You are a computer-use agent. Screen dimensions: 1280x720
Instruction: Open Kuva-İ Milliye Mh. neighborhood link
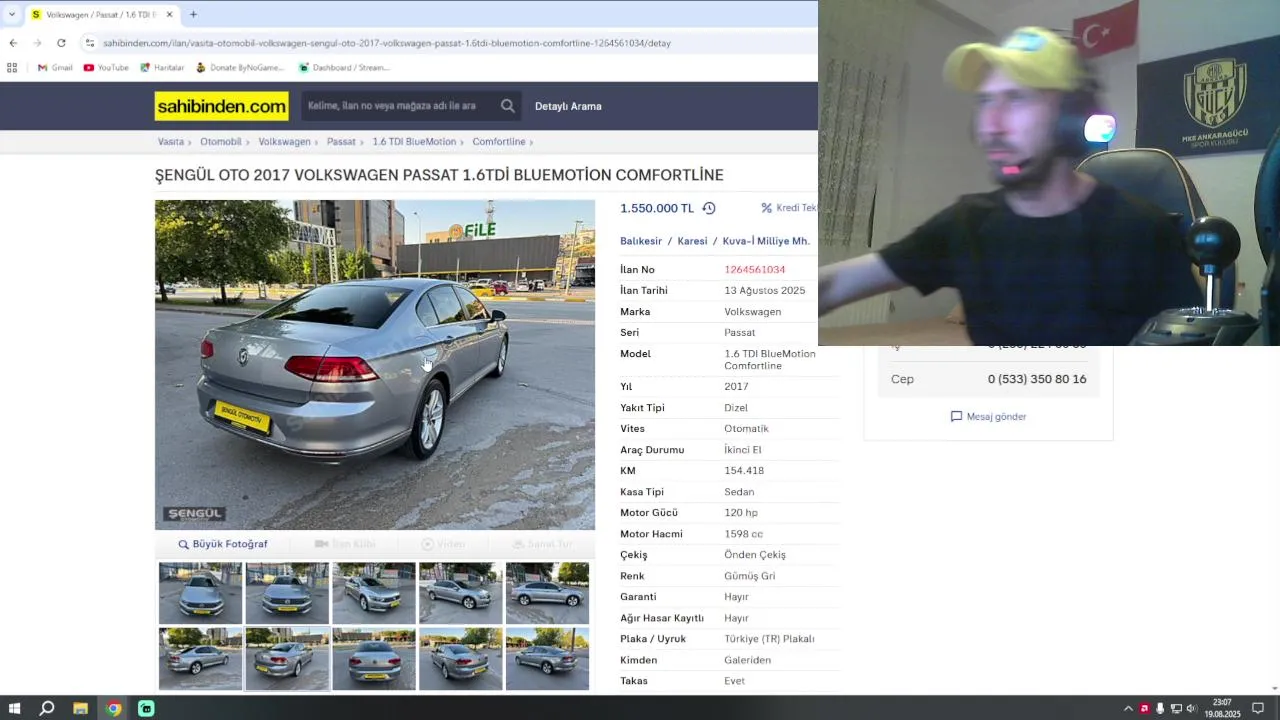pos(766,241)
